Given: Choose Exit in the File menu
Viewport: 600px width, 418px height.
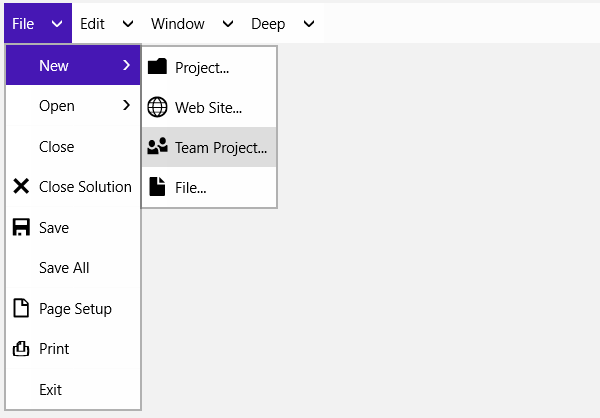Looking at the screenshot, I should (x=50, y=390).
